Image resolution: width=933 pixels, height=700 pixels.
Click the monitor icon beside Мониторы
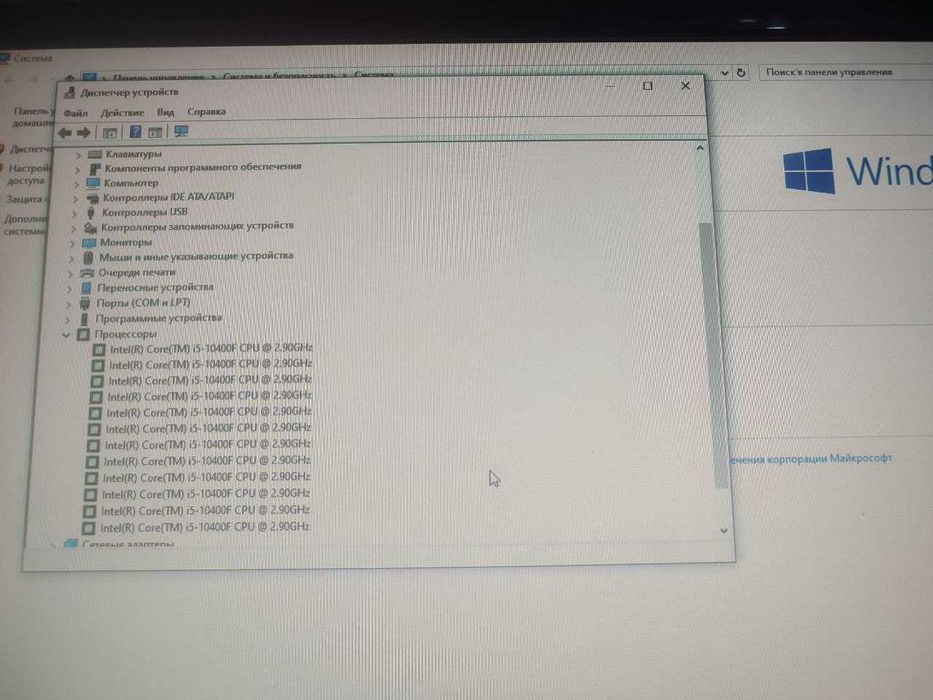coord(89,243)
